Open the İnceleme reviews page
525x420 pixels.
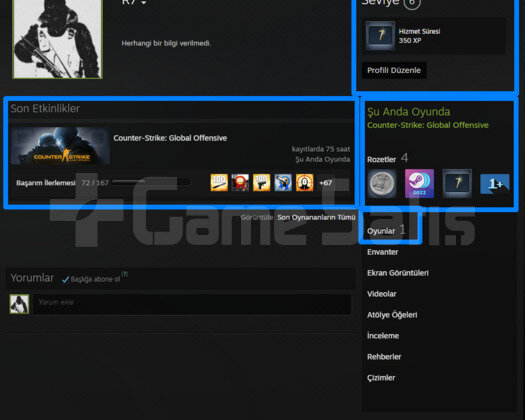click(383, 336)
